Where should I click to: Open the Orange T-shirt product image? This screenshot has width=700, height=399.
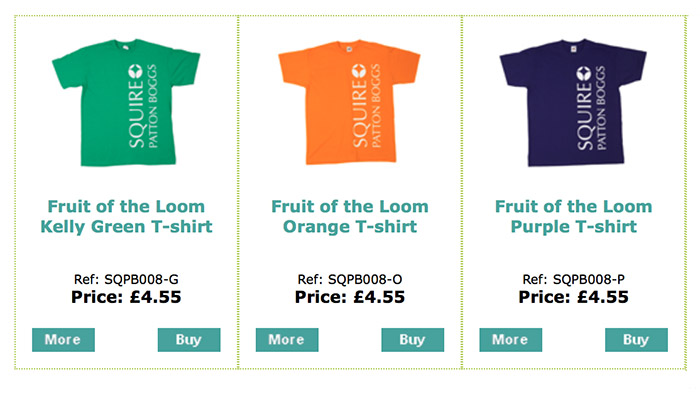(x=350, y=103)
